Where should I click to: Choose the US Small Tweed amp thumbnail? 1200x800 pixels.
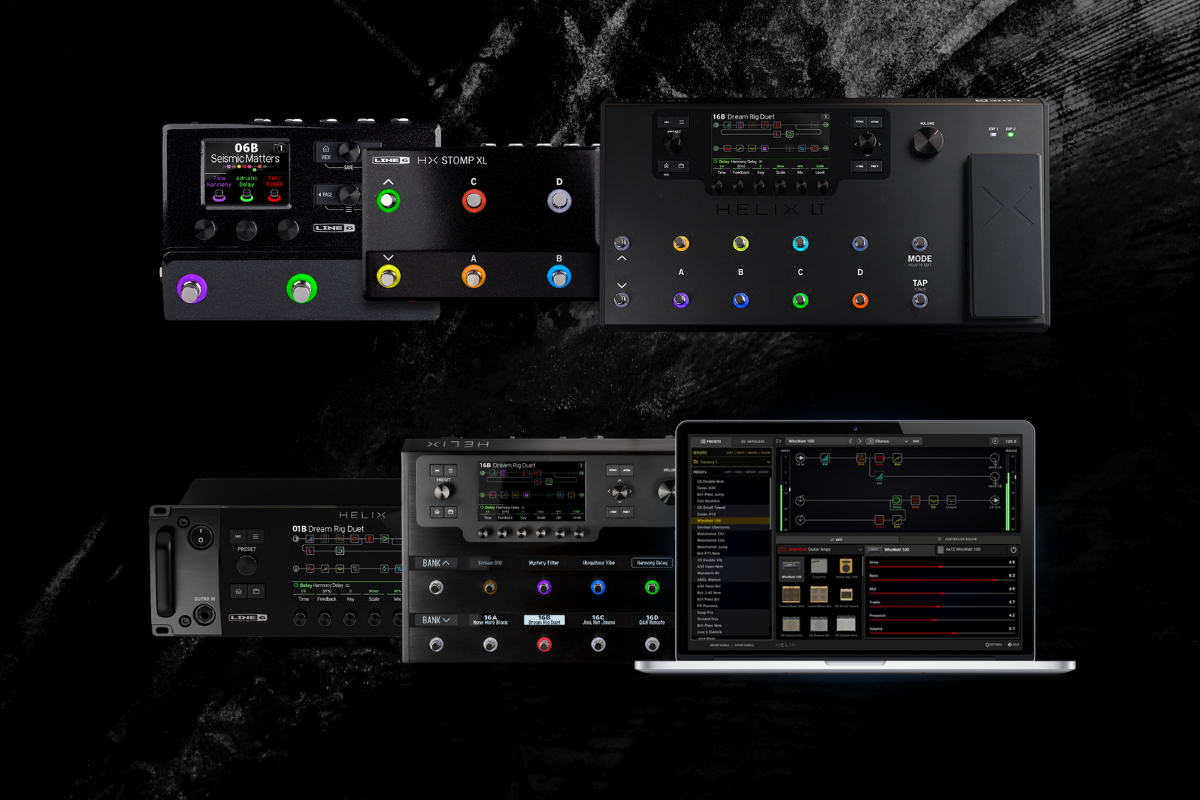(x=846, y=596)
